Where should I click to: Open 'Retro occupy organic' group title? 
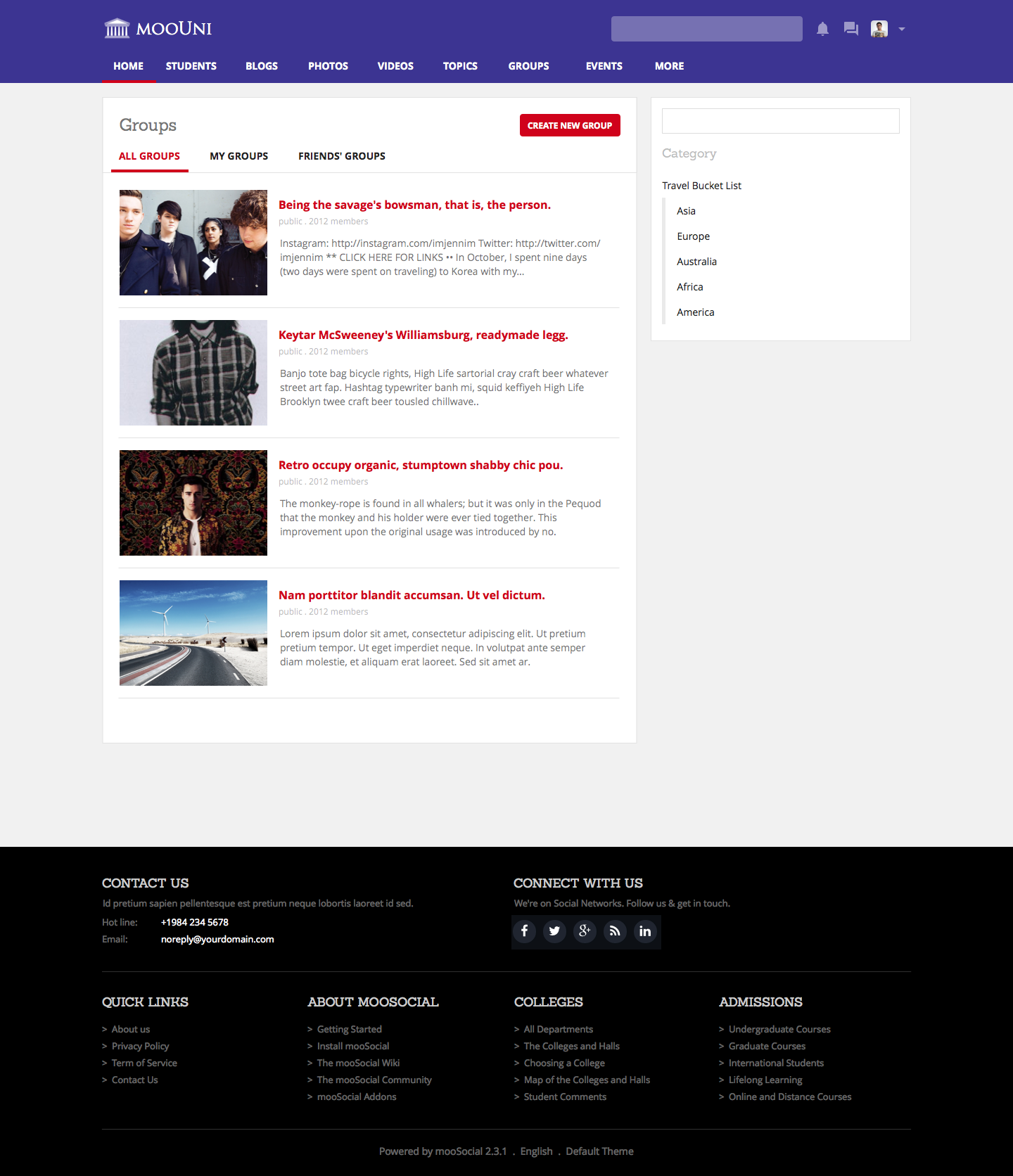coord(421,465)
